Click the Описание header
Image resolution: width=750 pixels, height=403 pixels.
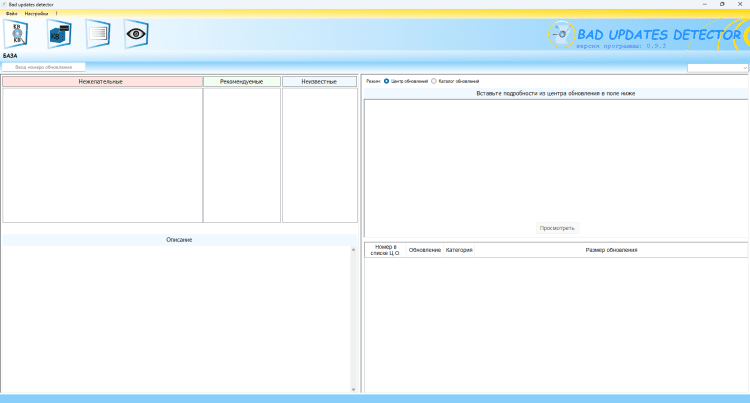point(179,240)
